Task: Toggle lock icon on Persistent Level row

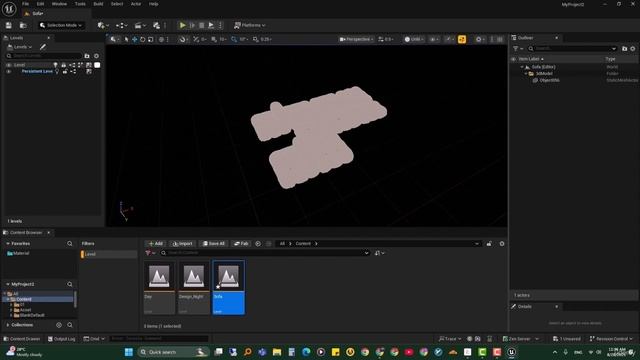Action: [65, 71]
